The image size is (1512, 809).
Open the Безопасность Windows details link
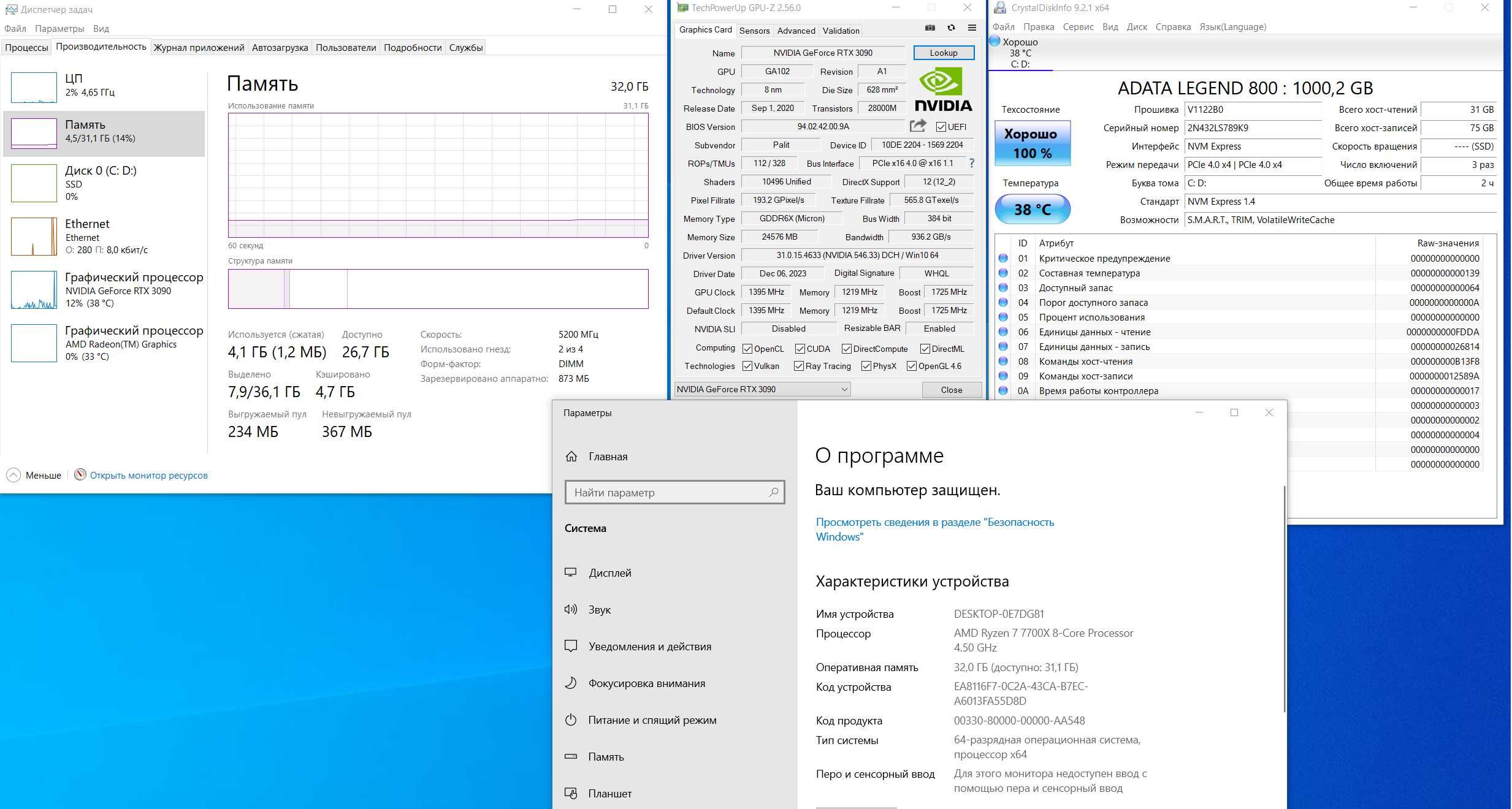point(935,530)
